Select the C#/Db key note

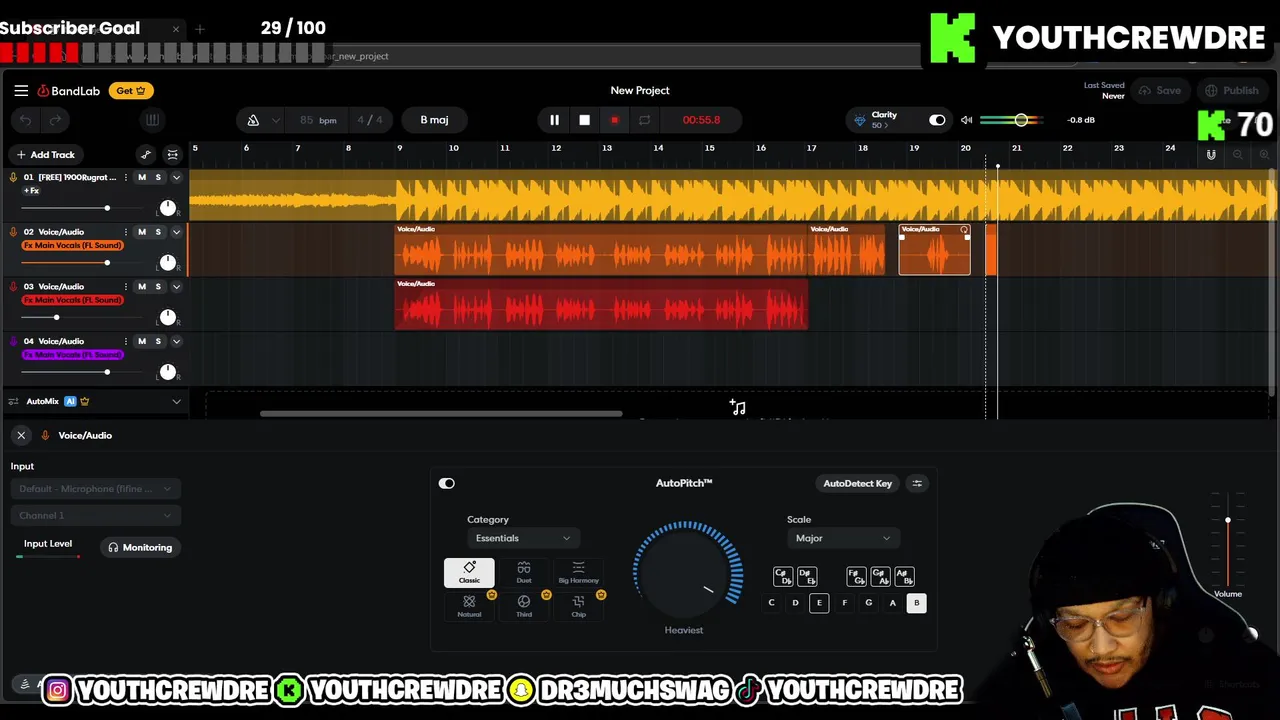(783, 577)
